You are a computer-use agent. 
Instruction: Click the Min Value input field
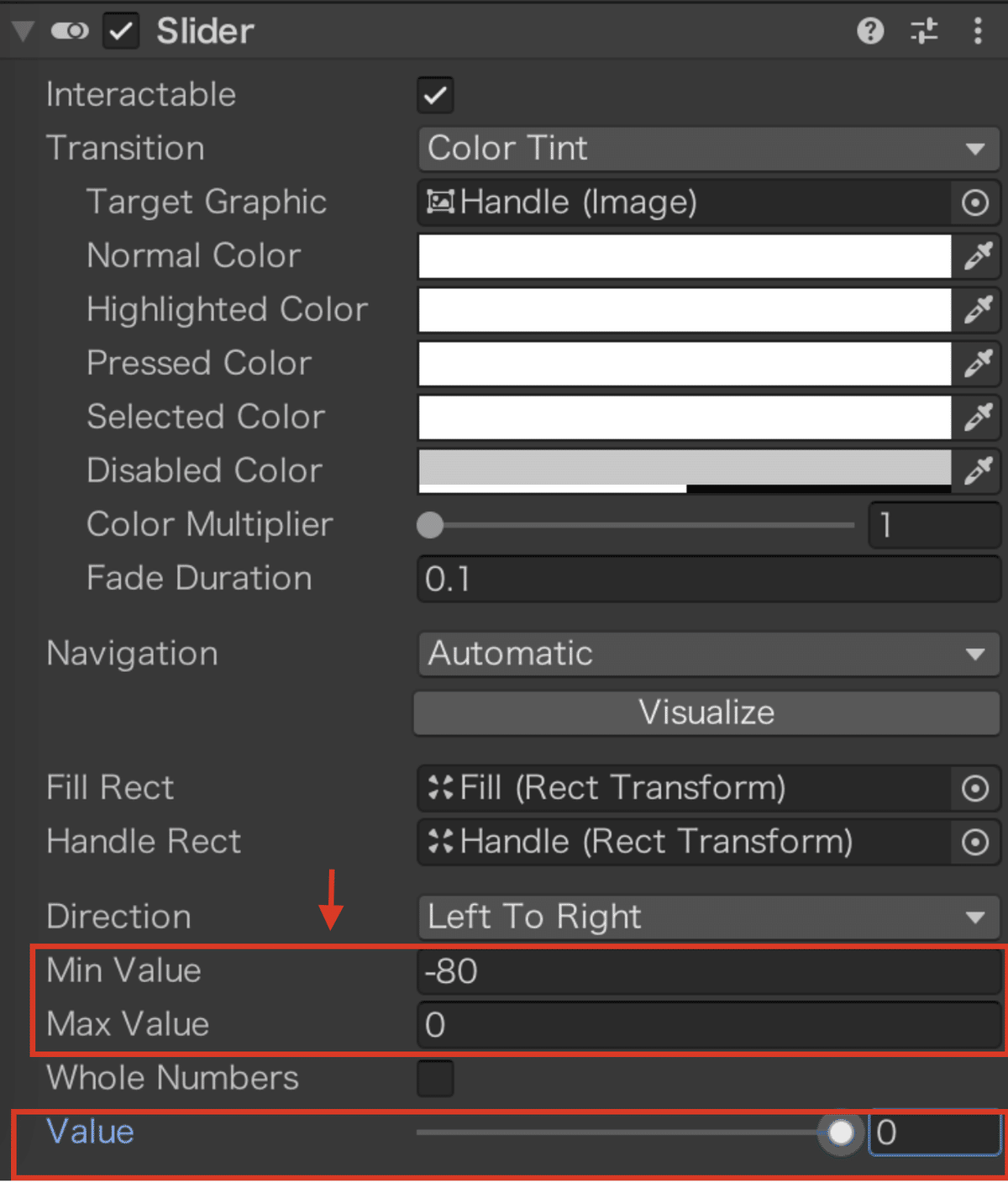click(x=707, y=971)
